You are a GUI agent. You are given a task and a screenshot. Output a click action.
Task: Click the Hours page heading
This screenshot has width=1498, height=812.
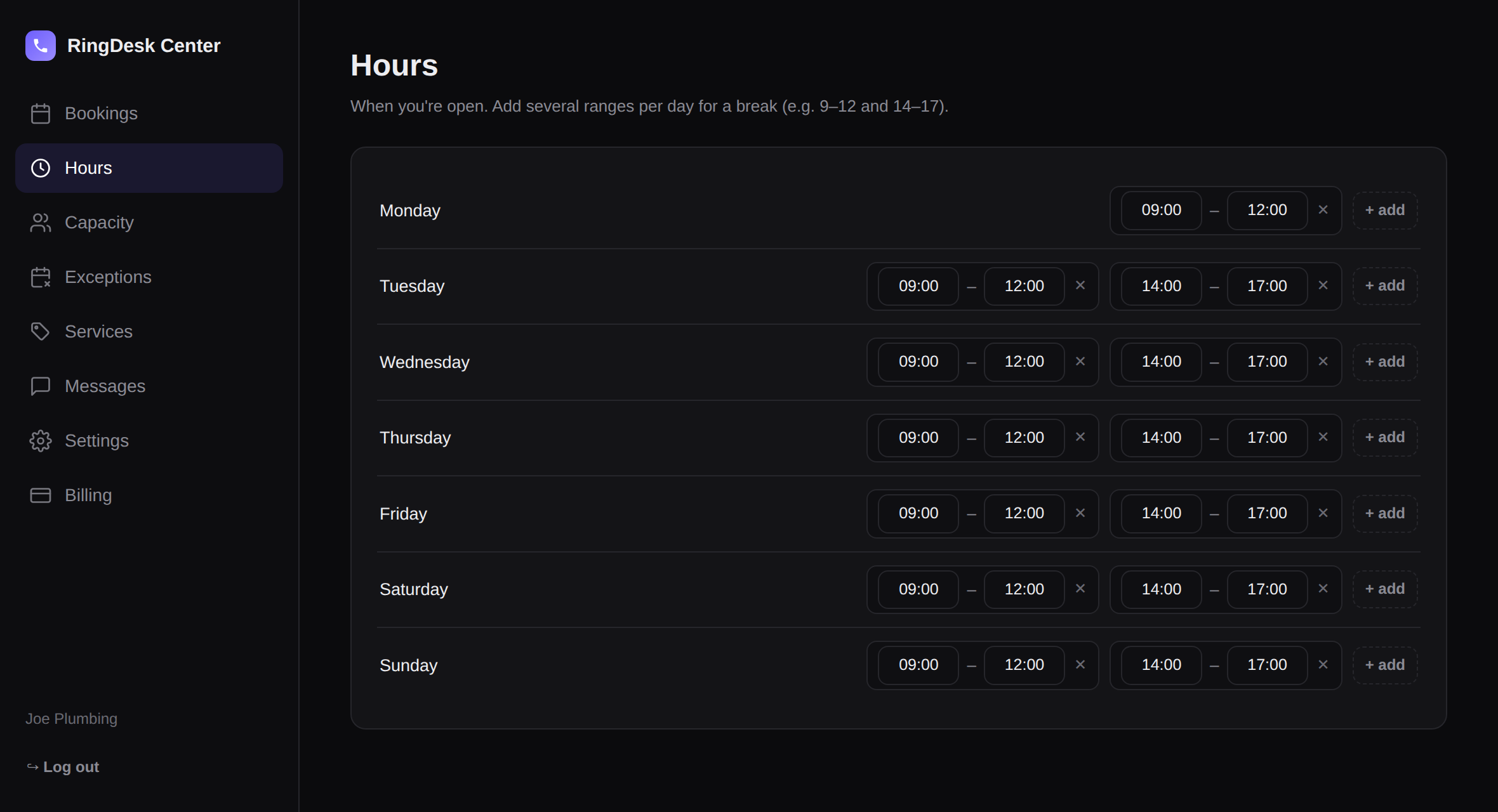[394, 65]
